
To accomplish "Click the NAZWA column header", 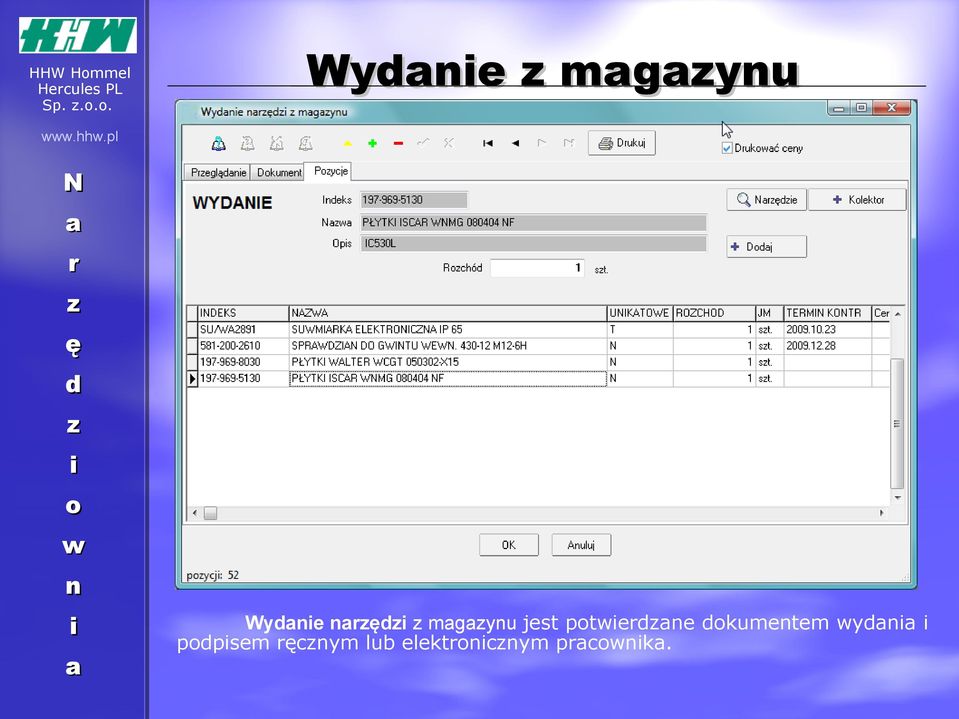I will (x=447, y=313).
